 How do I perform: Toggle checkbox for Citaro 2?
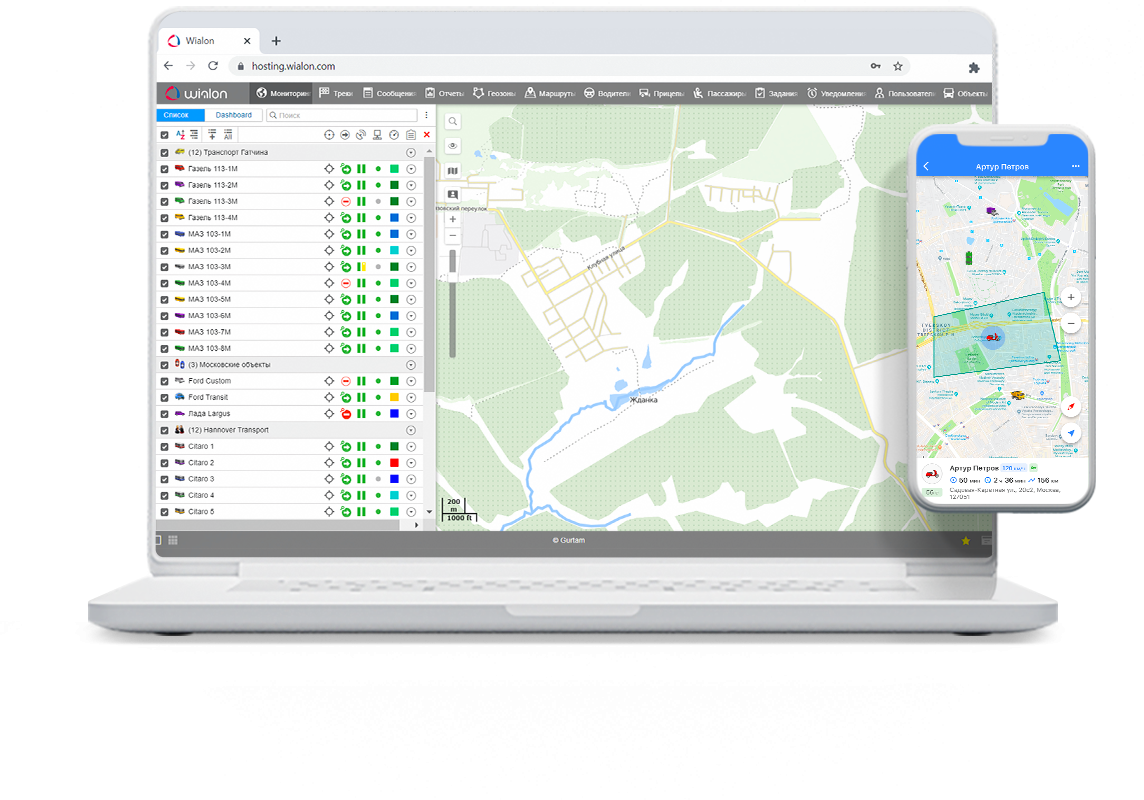[x=165, y=463]
